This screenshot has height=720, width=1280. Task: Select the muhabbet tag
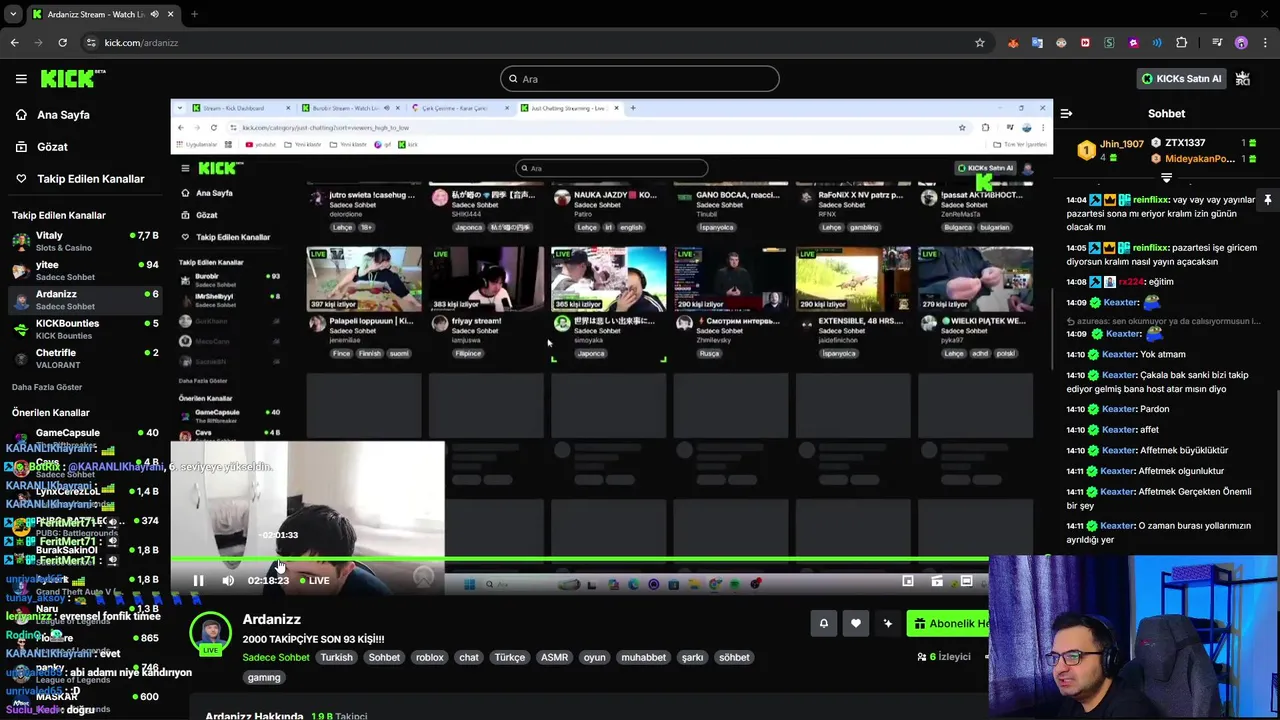644,657
